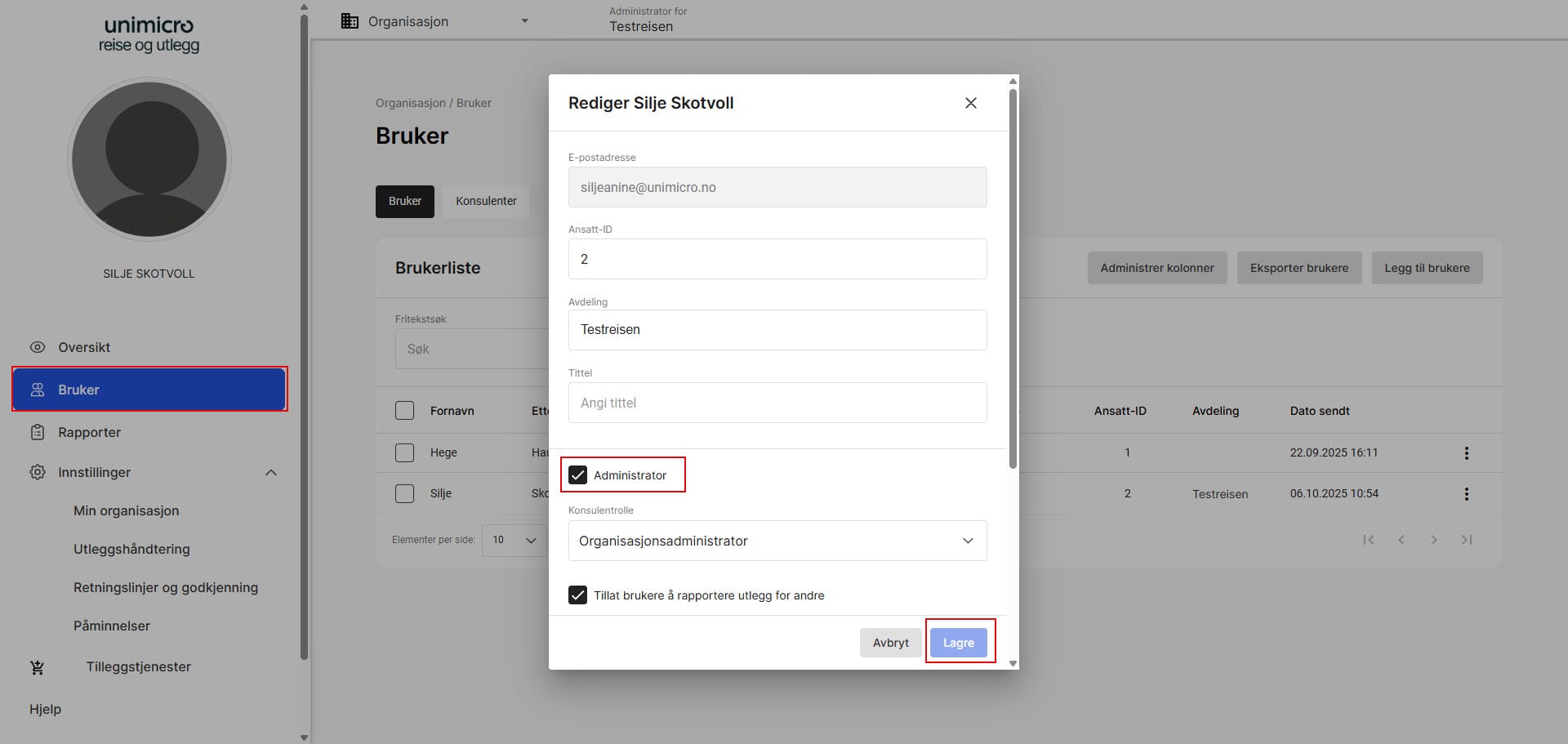
Task: Open the Konsulentrolle dropdown
Action: (x=777, y=541)
